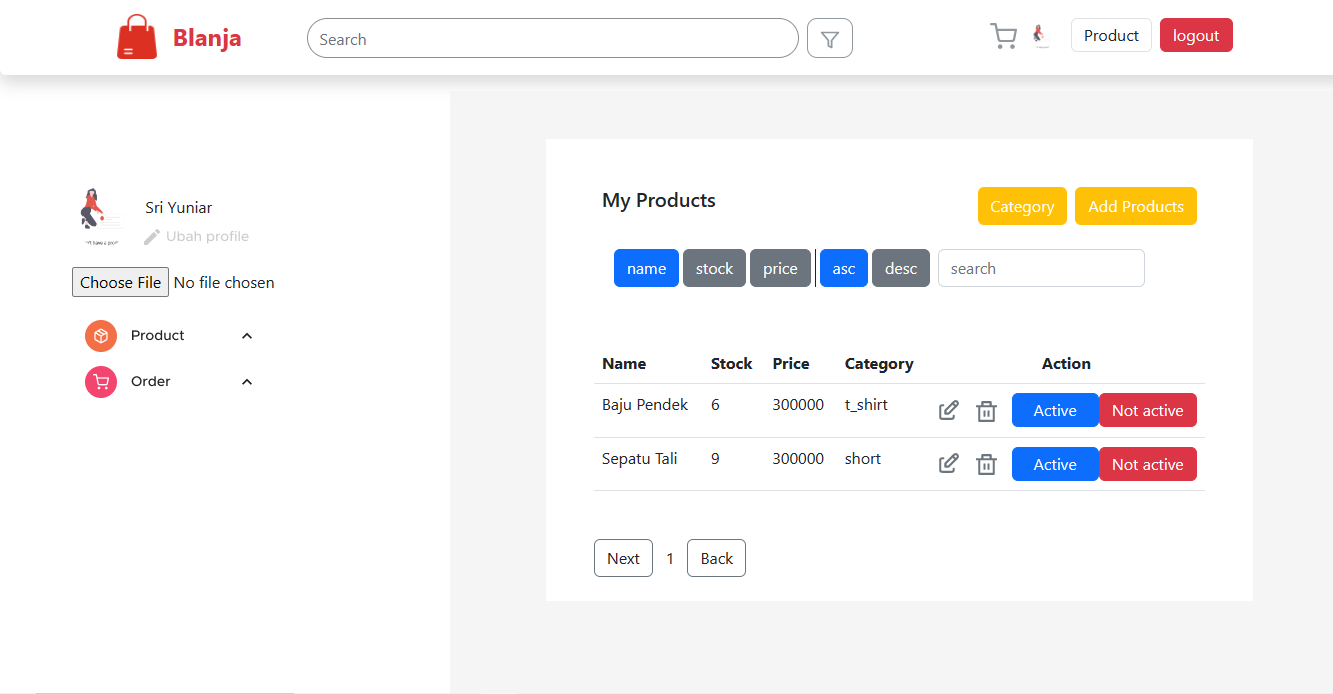This screenshot has width=1333, height=694.
Task: Collapse the Order sidebar section
Action: coord(246,381)
